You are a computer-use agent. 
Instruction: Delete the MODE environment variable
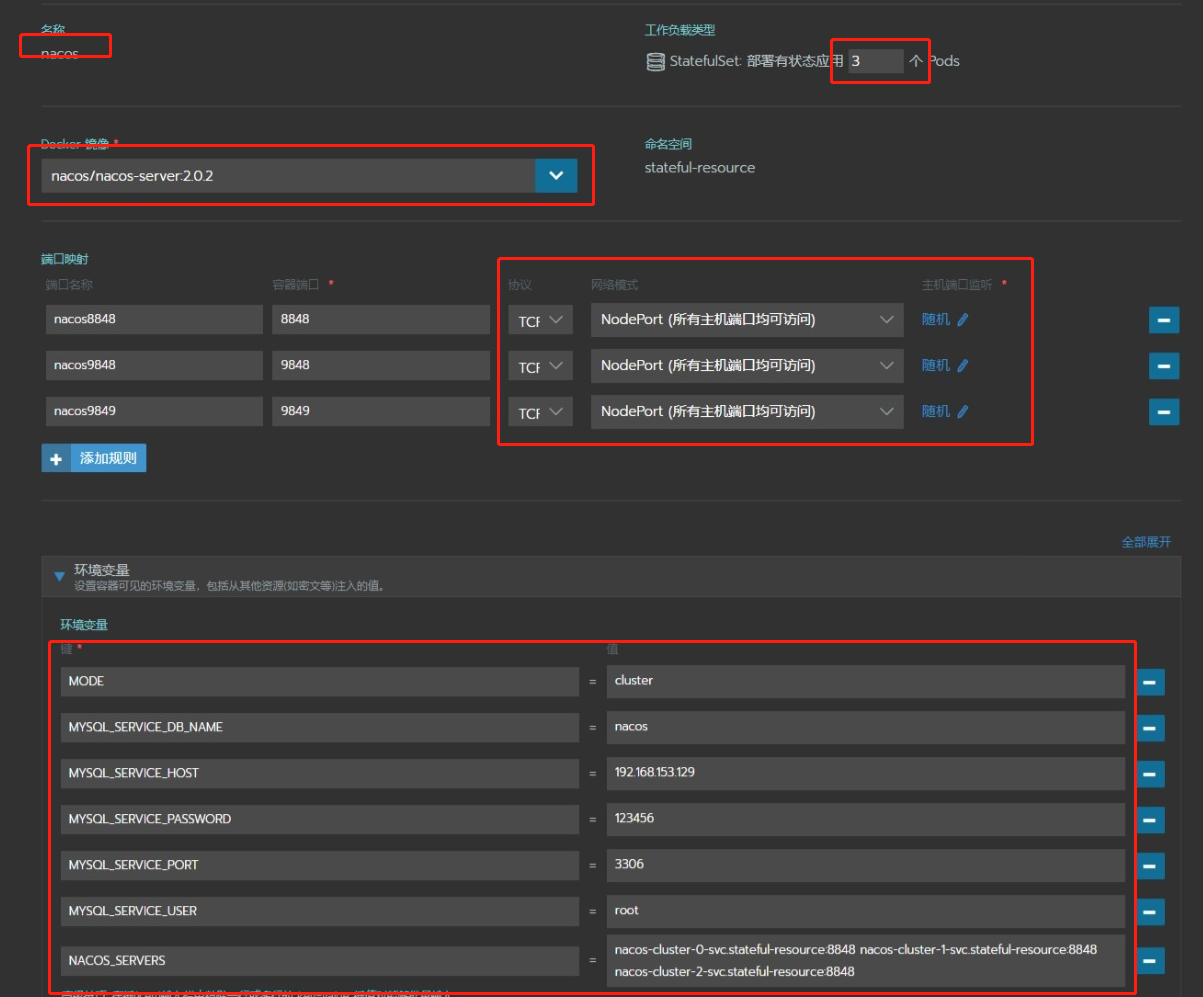click(x=1150, y=682)
